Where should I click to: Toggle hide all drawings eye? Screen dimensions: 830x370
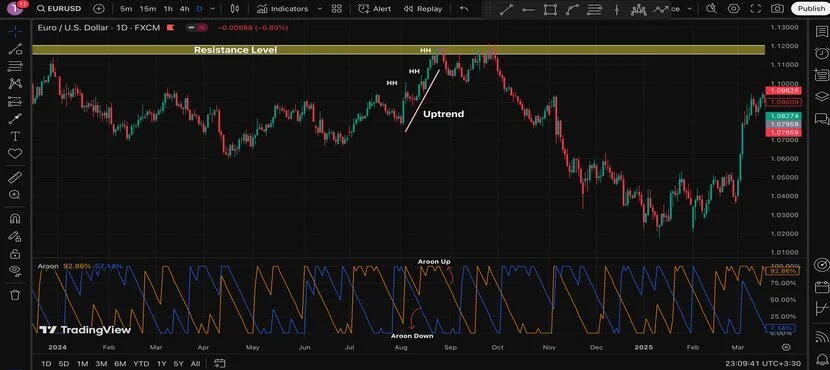coord(15,271)
